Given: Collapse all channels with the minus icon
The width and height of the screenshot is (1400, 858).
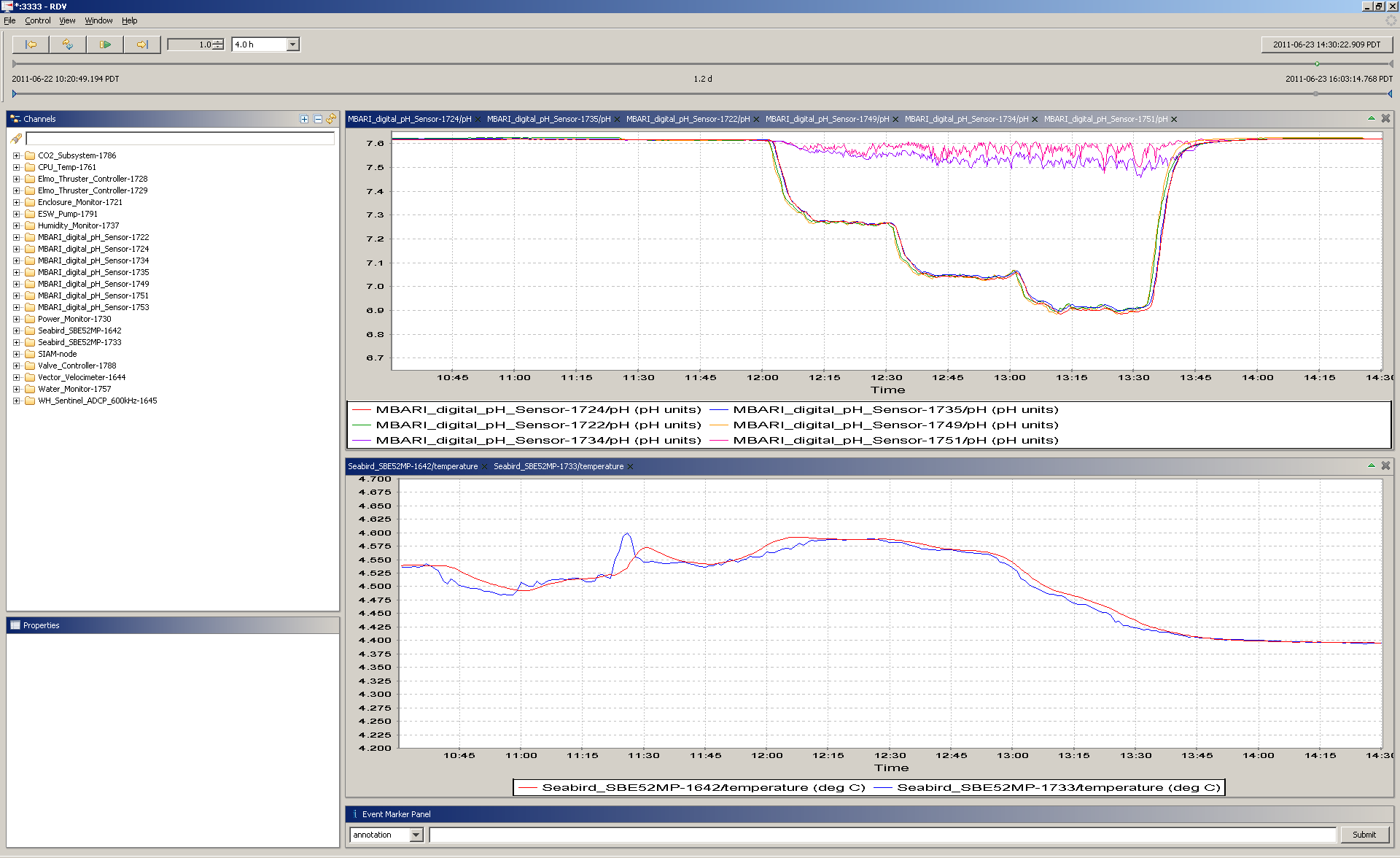Looking at the screenshot, I should 318,119.
